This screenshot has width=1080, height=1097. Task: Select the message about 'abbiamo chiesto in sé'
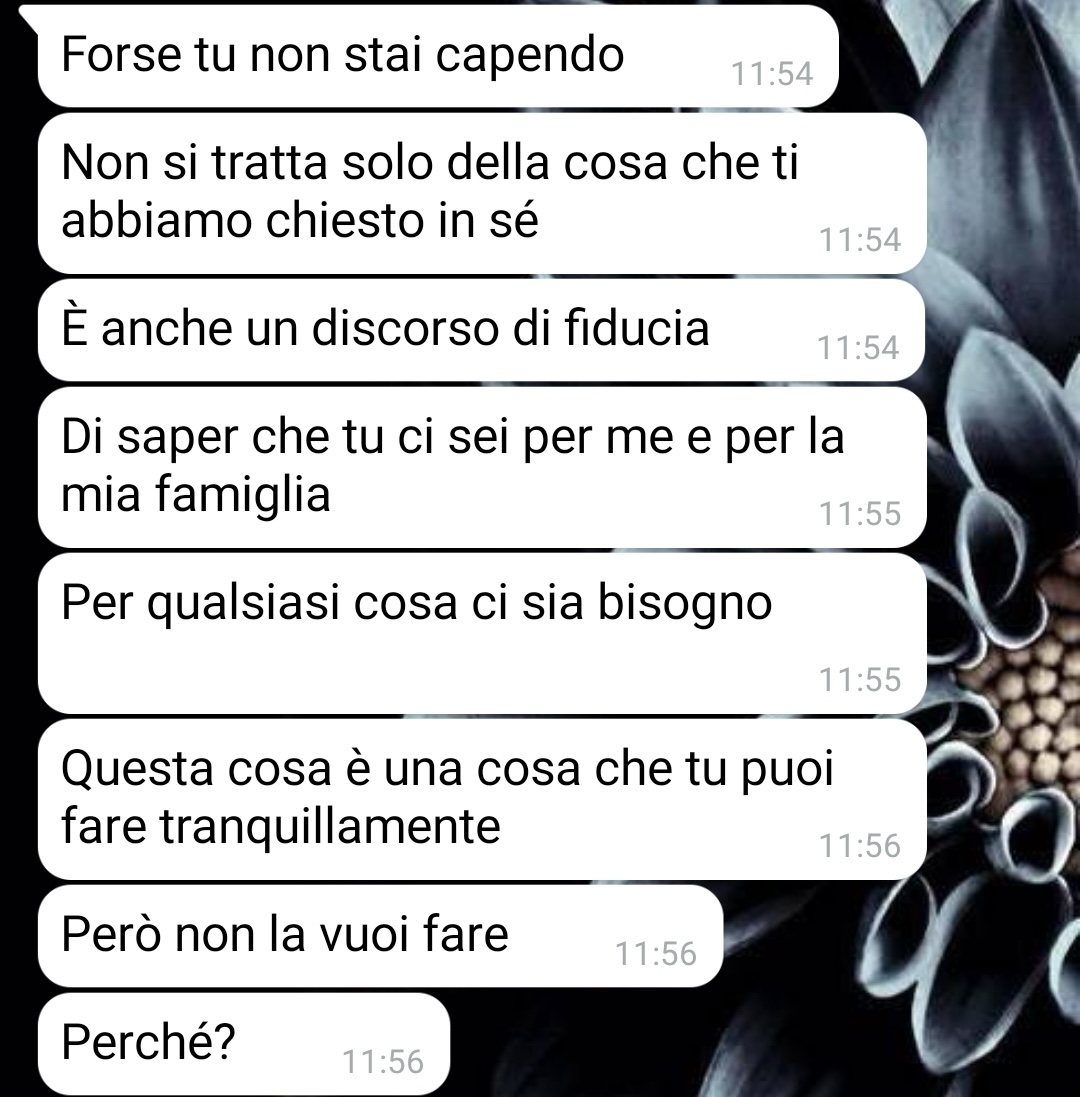click(482, 193)
